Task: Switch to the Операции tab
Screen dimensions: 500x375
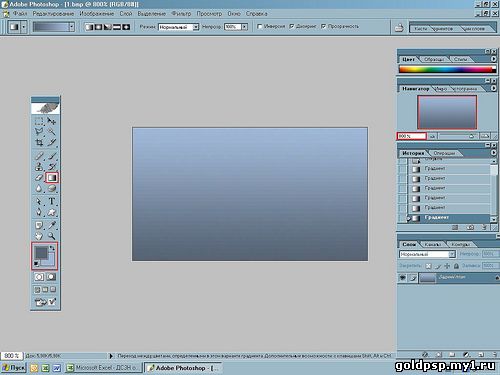Action: point(444,153)
